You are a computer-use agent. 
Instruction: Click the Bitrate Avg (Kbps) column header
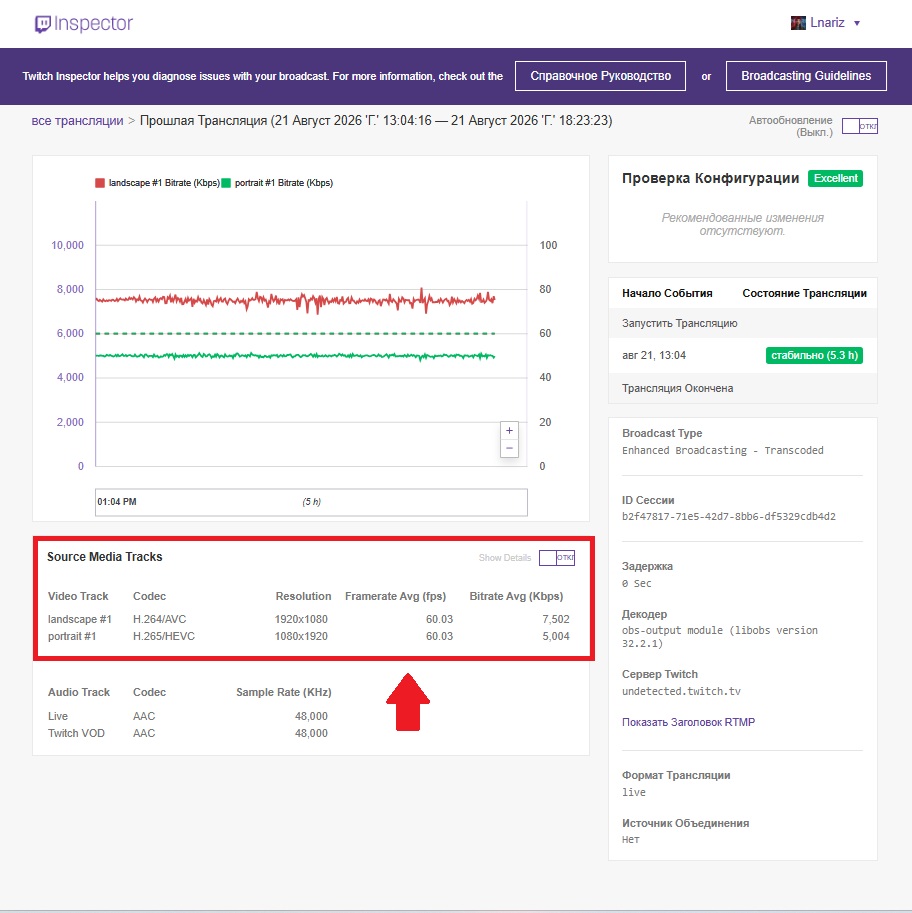tap(516, 596)
